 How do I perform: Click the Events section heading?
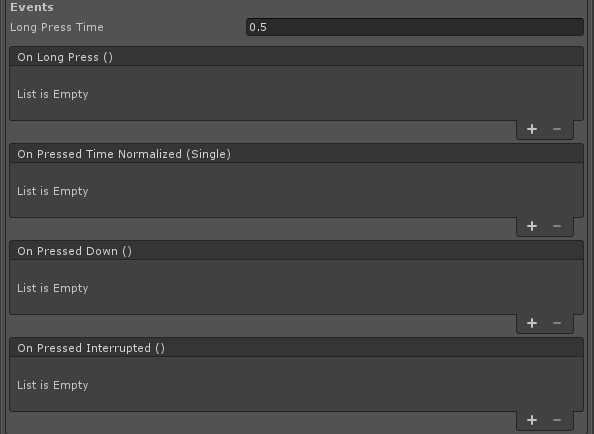(32, 7)
